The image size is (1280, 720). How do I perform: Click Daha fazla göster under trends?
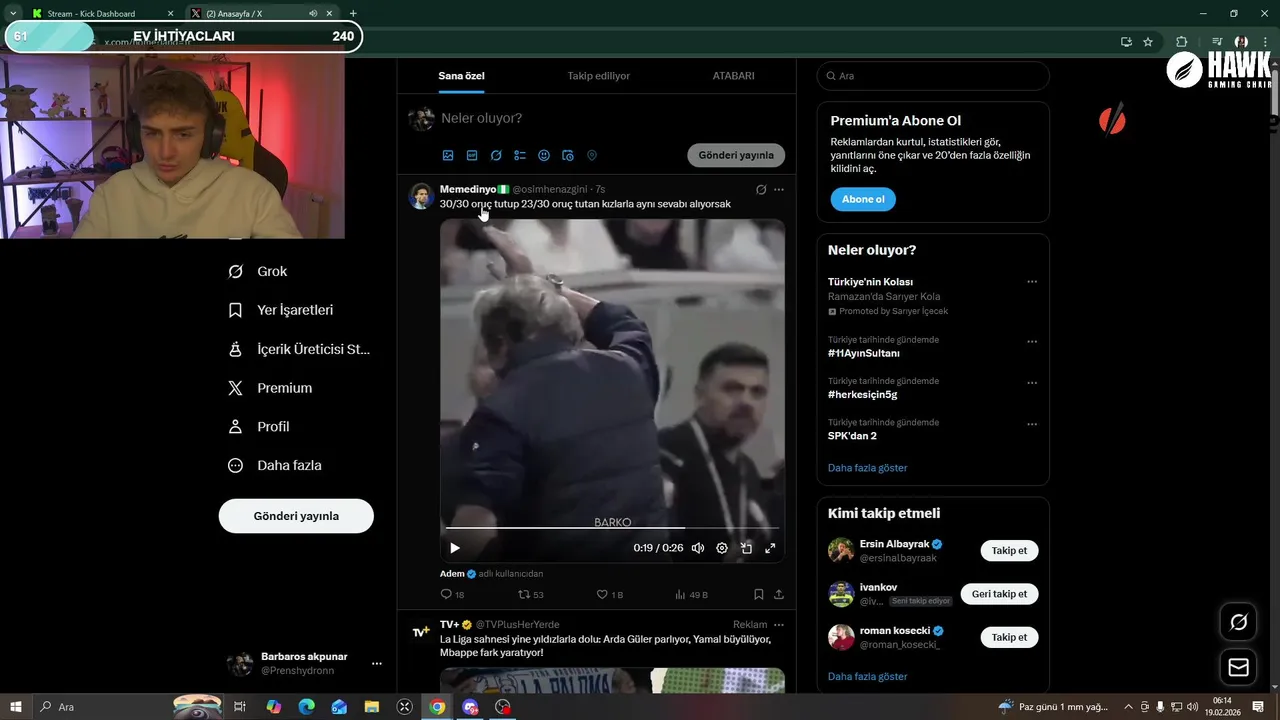click(x=867, y=468)
